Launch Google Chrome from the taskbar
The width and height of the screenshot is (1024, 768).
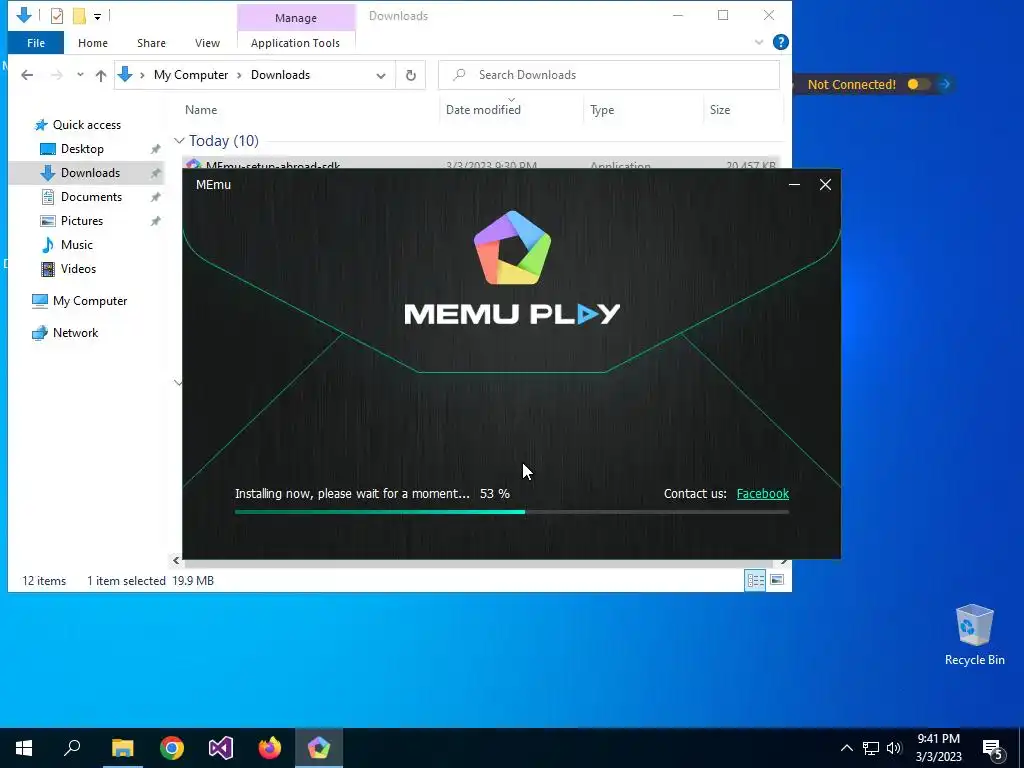(x=172, y=748)
